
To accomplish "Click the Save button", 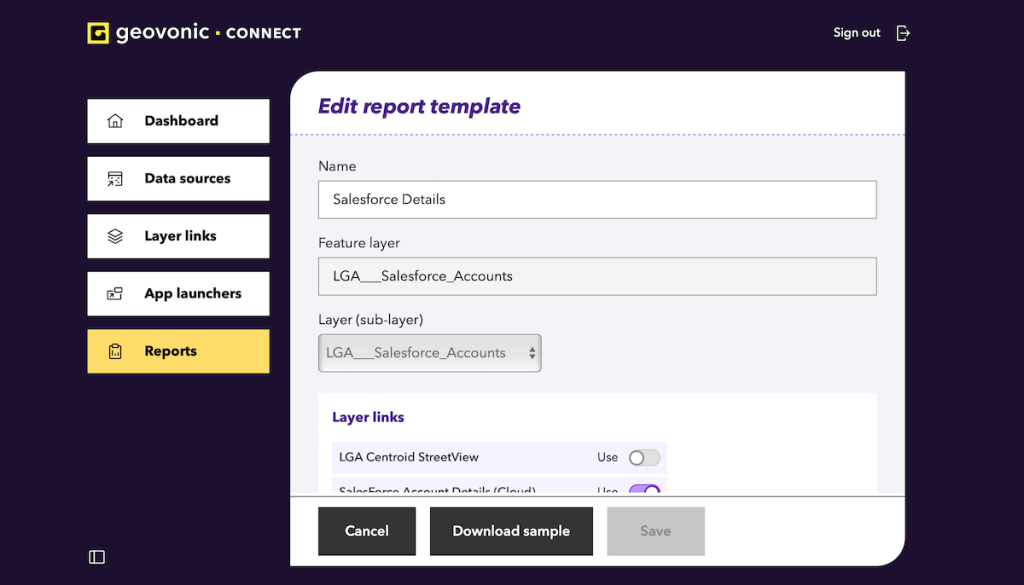I will (655, 531).
